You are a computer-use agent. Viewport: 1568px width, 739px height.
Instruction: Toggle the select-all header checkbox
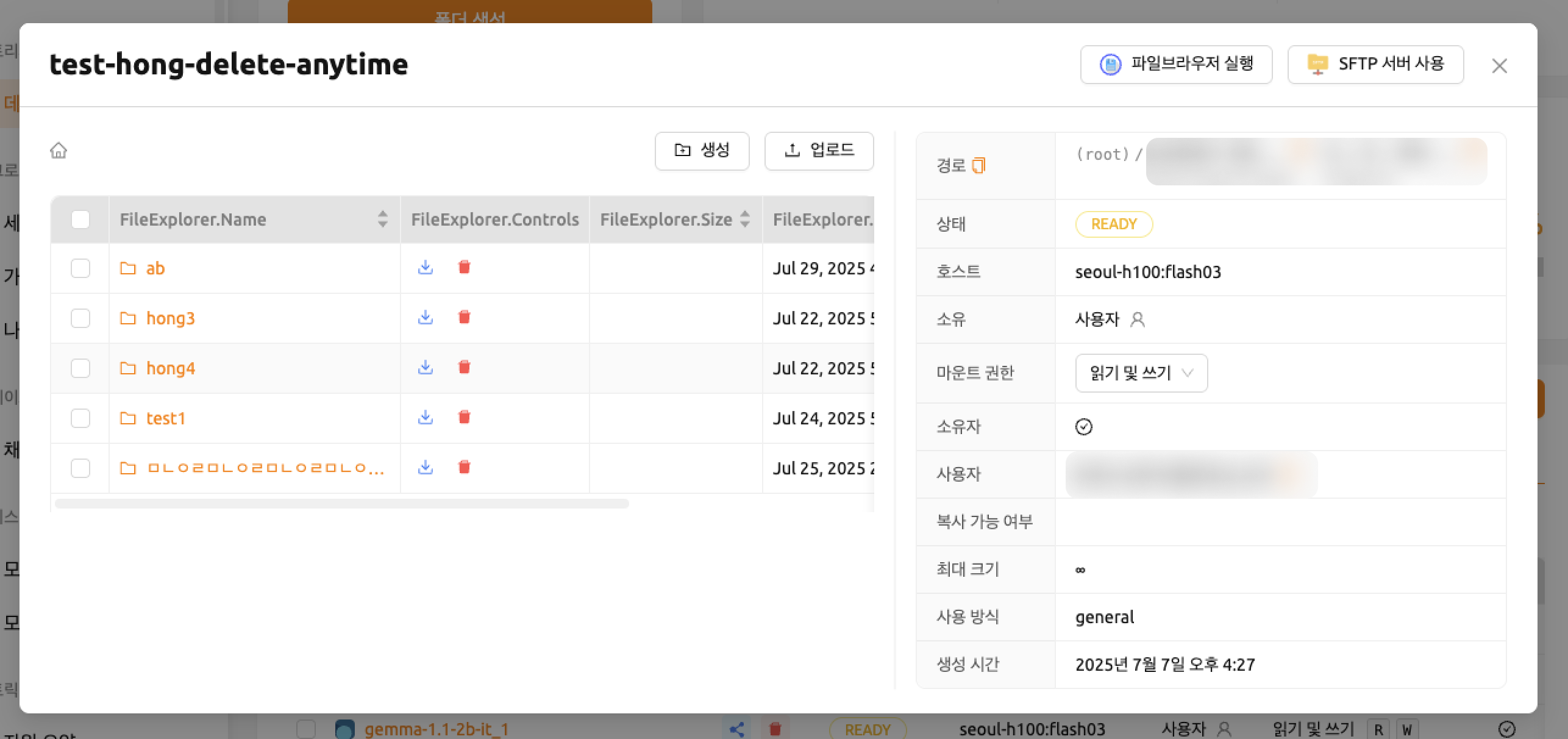[80, 220]
